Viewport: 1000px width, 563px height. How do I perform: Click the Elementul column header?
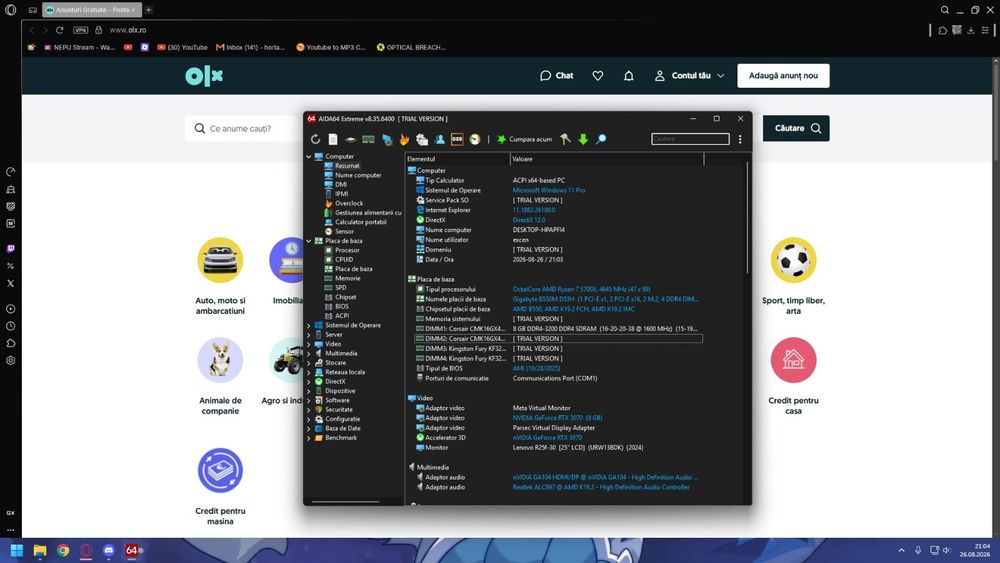tap(457, 159)
